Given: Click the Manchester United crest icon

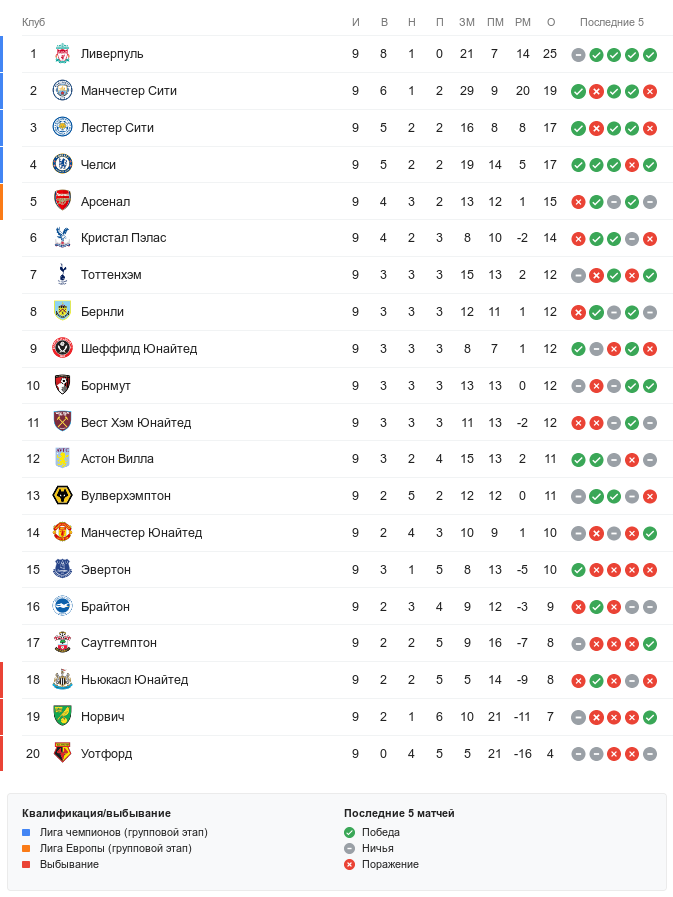Looking at the screenshot, I should coord(62,533).
